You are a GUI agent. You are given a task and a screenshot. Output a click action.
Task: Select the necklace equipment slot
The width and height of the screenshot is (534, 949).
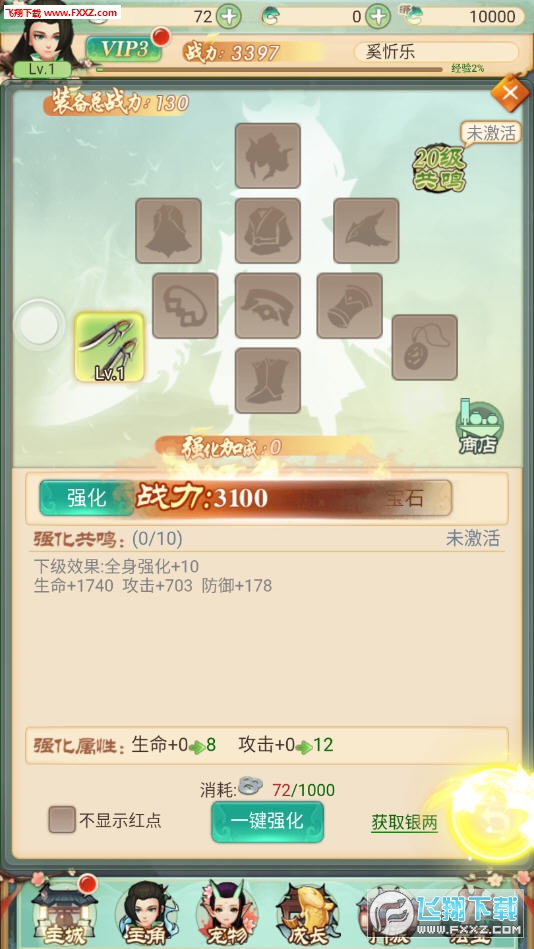(x=185, y=306)
